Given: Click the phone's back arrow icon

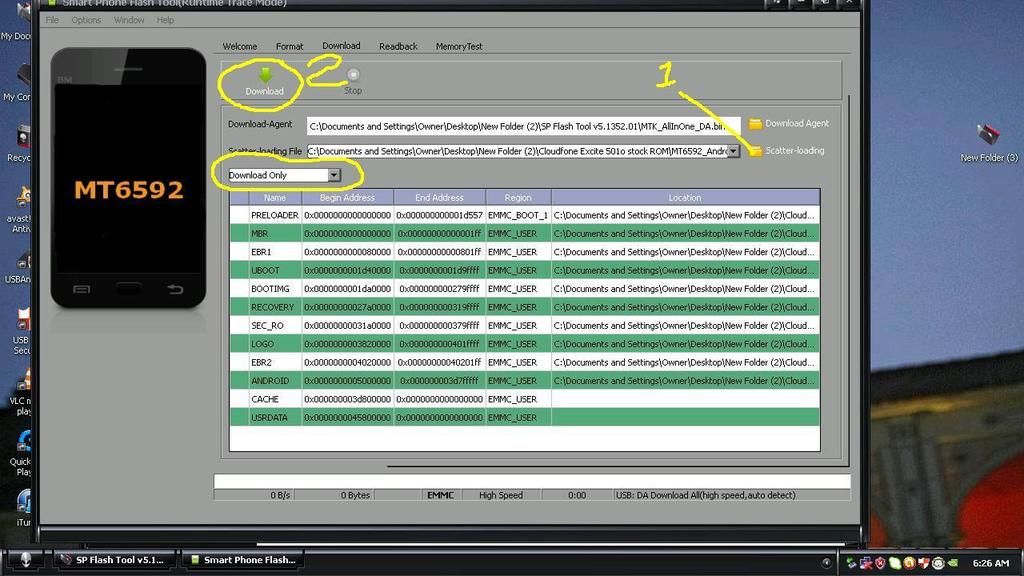Looking at the screenshot, I should click(175, 290).
